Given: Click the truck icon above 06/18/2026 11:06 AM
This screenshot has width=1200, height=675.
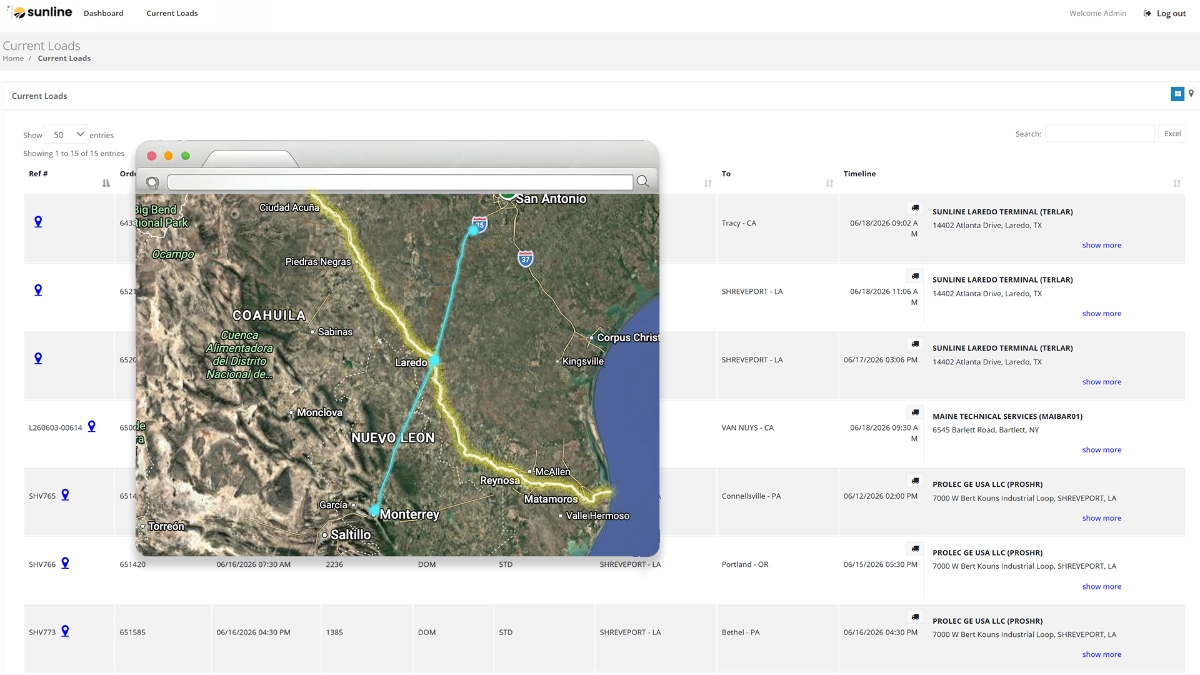Looking at the screenshot, I should coord(914,276).
